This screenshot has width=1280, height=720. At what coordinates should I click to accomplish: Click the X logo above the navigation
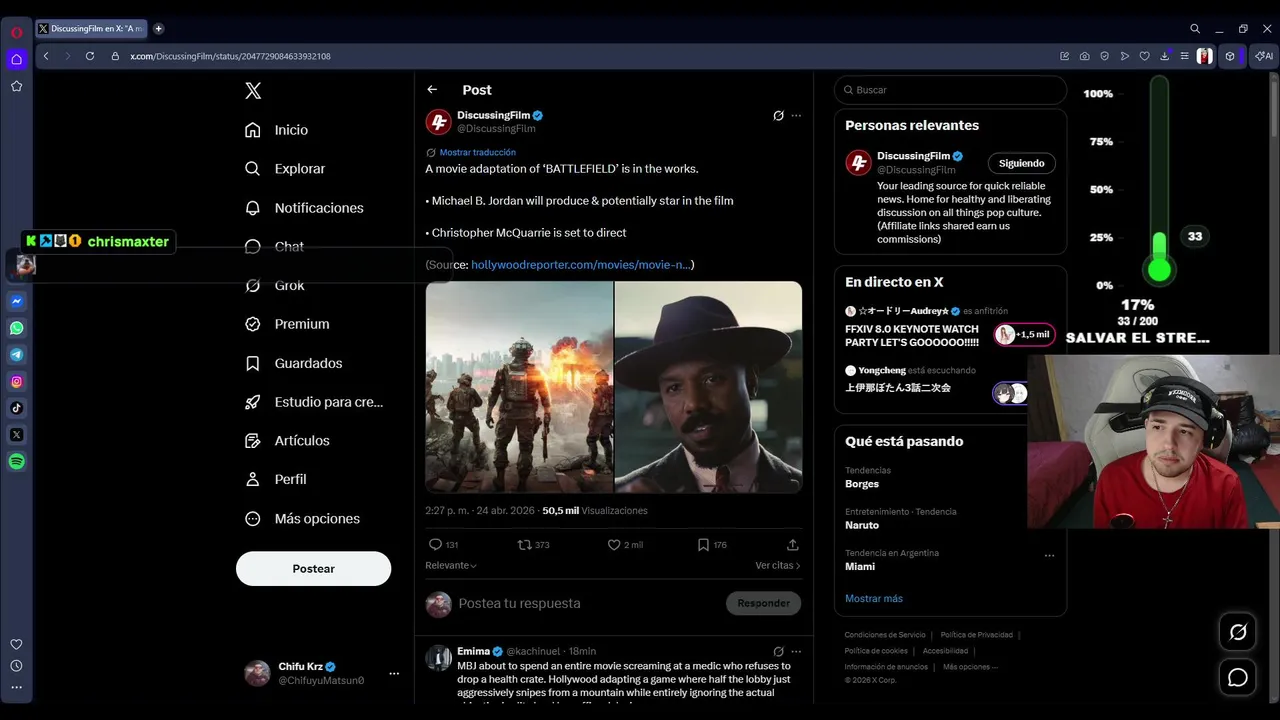pyautogui.click(x=253, y=91)
